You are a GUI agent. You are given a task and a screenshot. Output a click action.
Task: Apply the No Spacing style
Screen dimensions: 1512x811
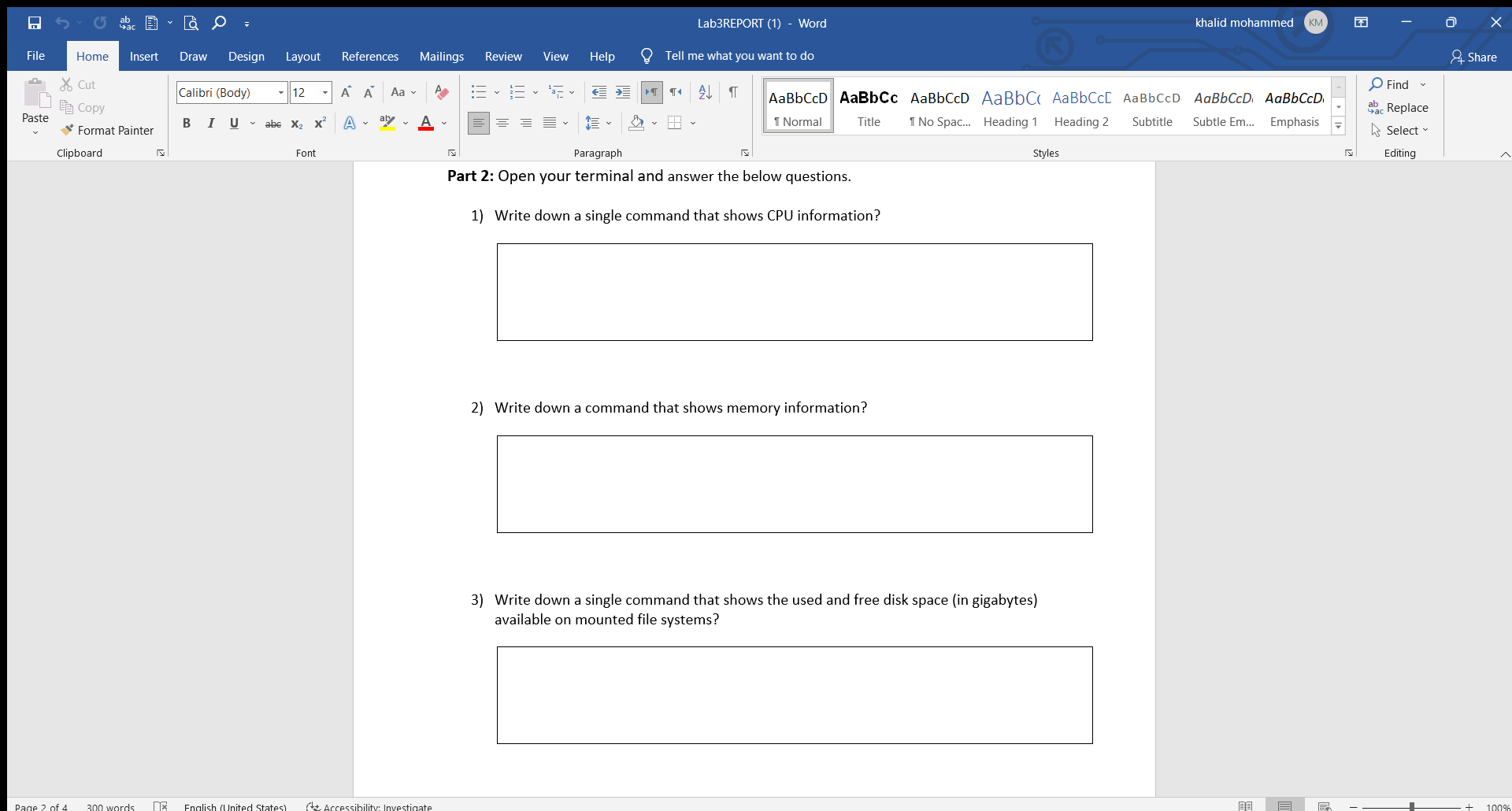pos(939,106)
